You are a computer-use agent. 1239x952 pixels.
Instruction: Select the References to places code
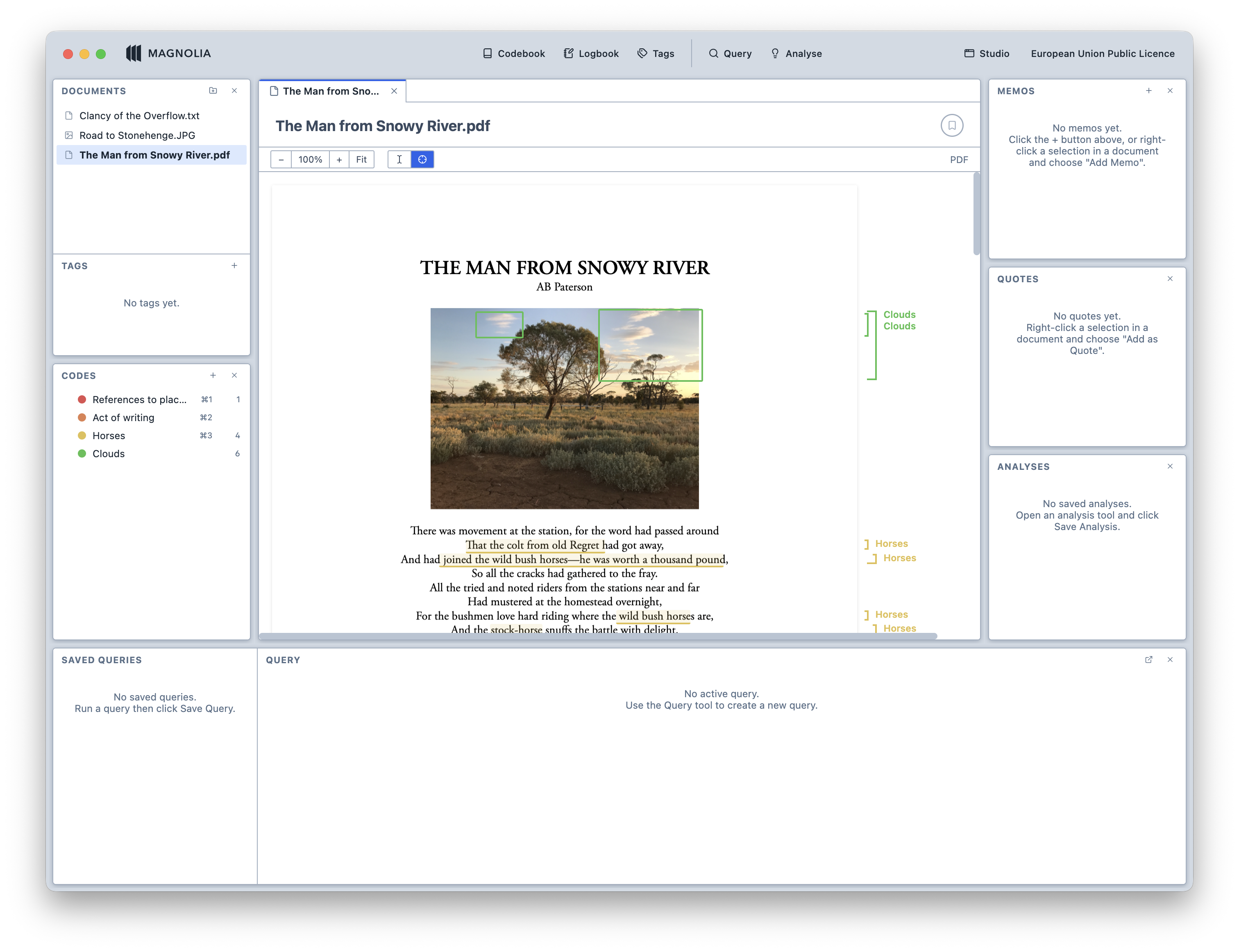click(151, 399)
